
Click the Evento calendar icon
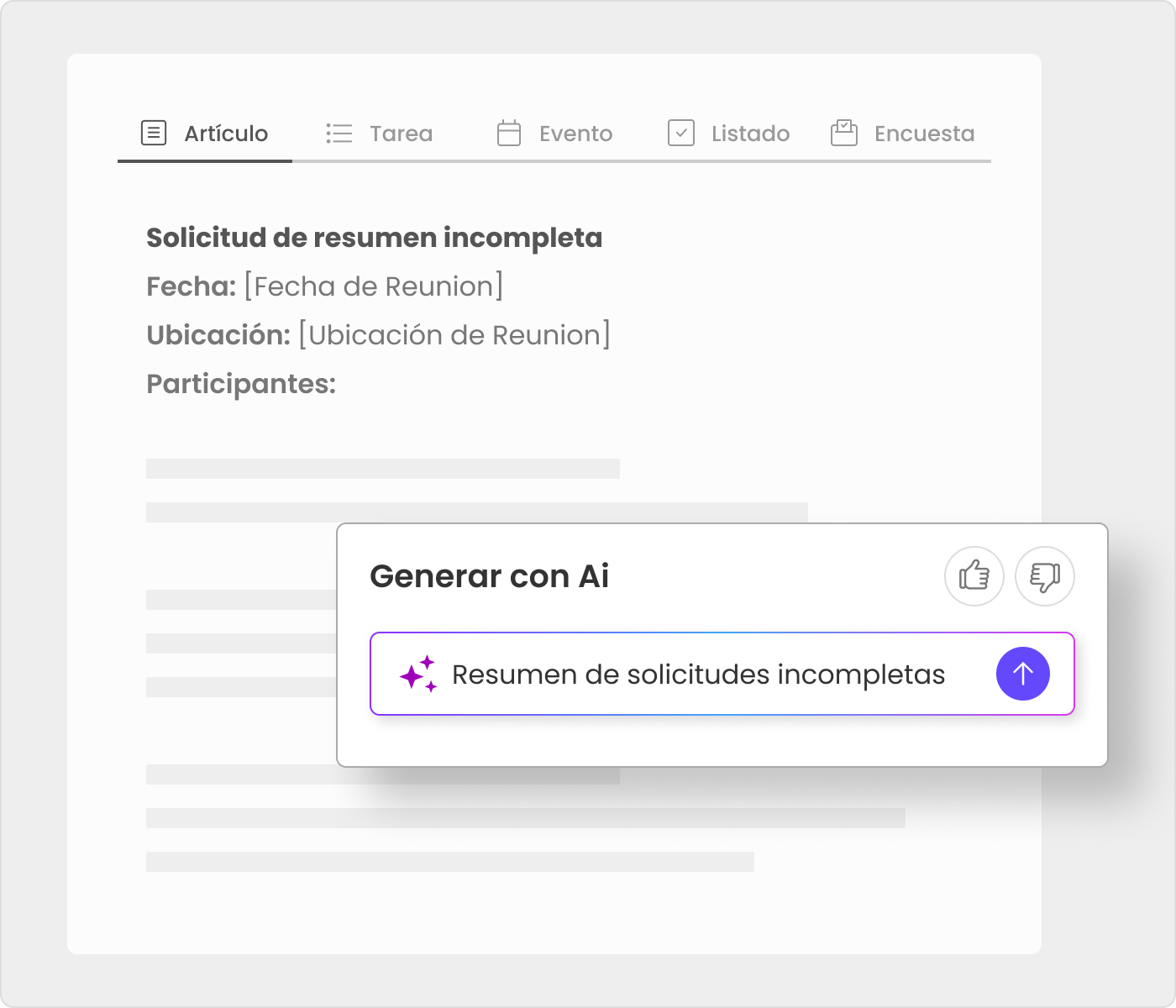pos(509,133)
